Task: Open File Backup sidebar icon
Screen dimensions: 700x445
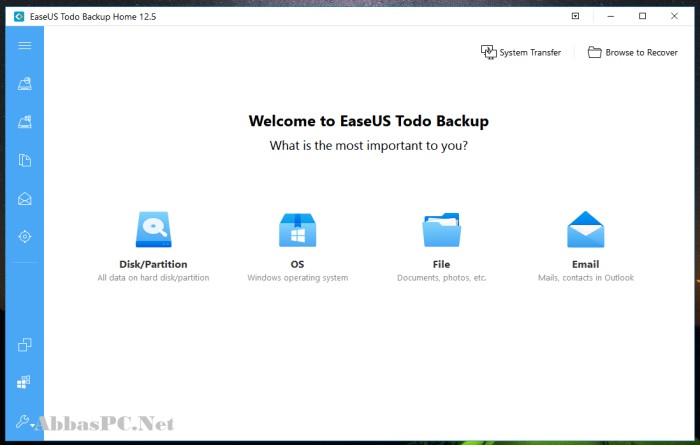Action: pos(25,160)
